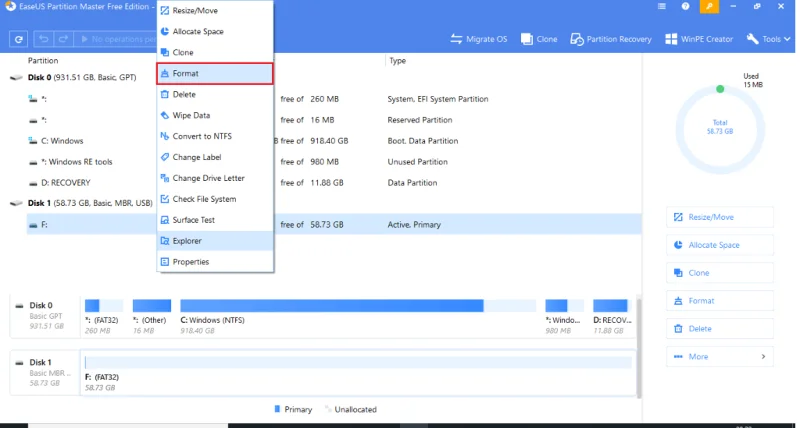Select Format in the context menu
The height and width of the screenshot is (428, 800).
pyautogui.click(x=215, y=73)
